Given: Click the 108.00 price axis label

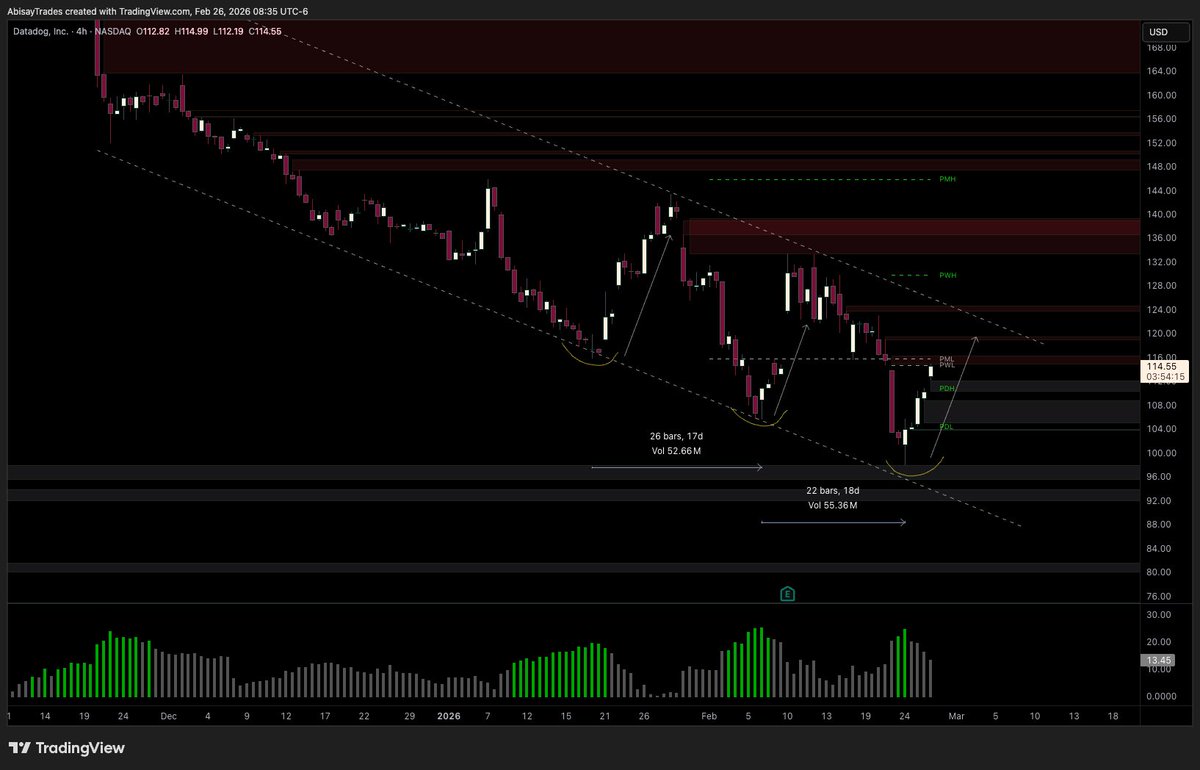Looking at the screenshot, I should [x=1161, y=405].
